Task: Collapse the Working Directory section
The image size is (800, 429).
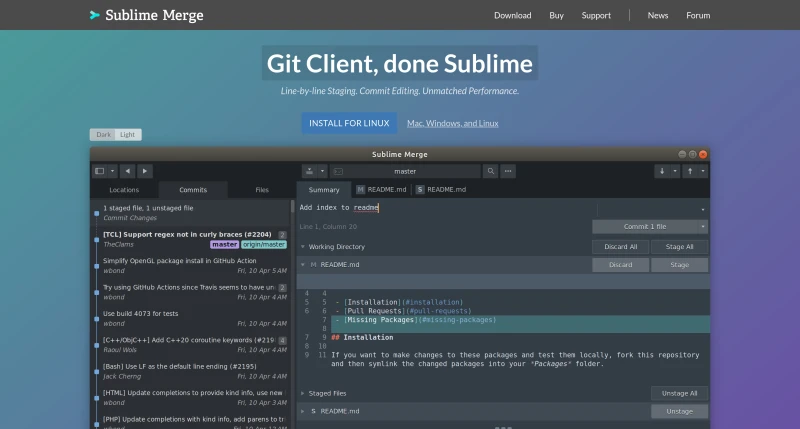Action: [303, 247]
